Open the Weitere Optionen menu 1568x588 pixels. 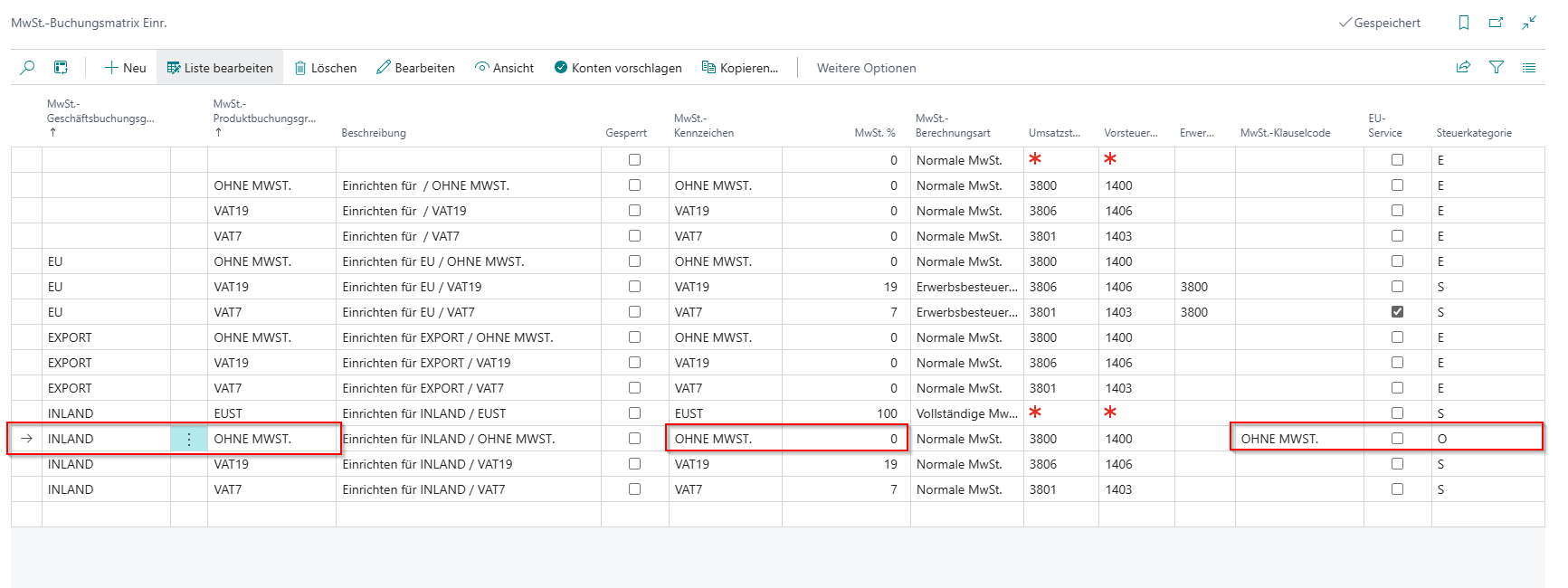point(866,68)
